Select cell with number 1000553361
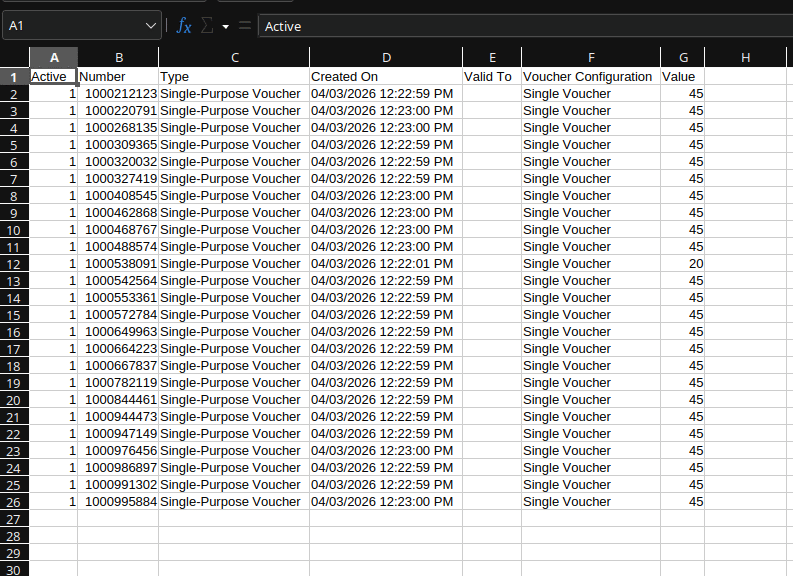The width and height of the screenshot is (793, 576). (118, 298)
